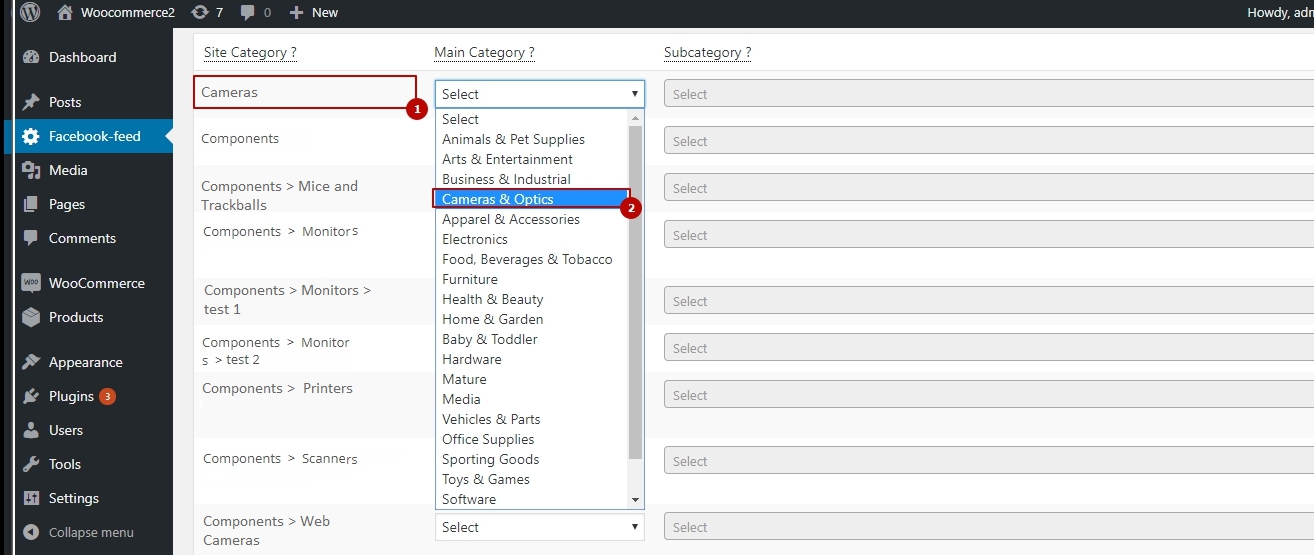Click New in the admin bar
The height and width of the screenshot is (555, 1314).
314,13
